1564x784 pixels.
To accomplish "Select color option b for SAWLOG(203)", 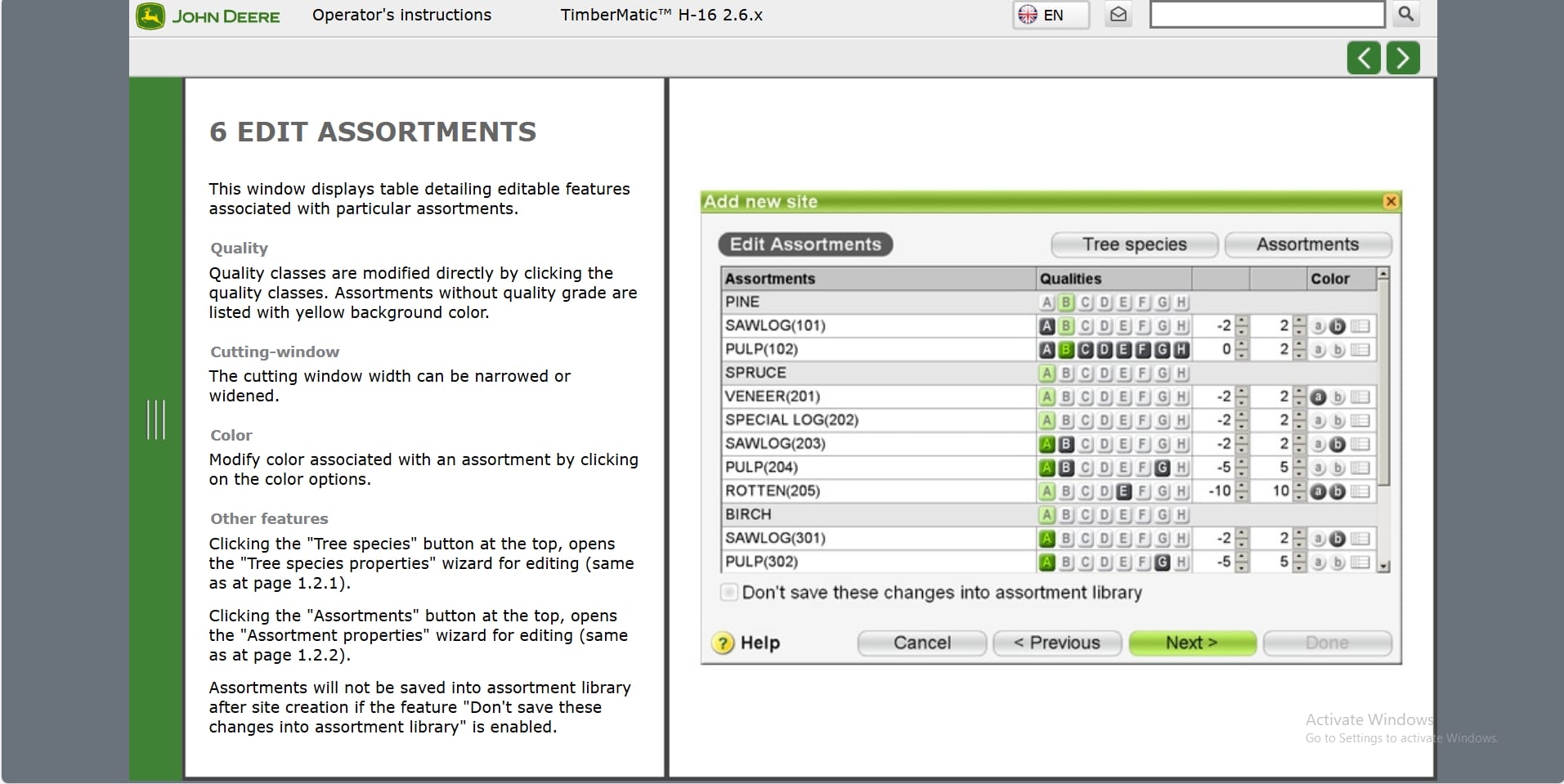I will (1338, 445).
